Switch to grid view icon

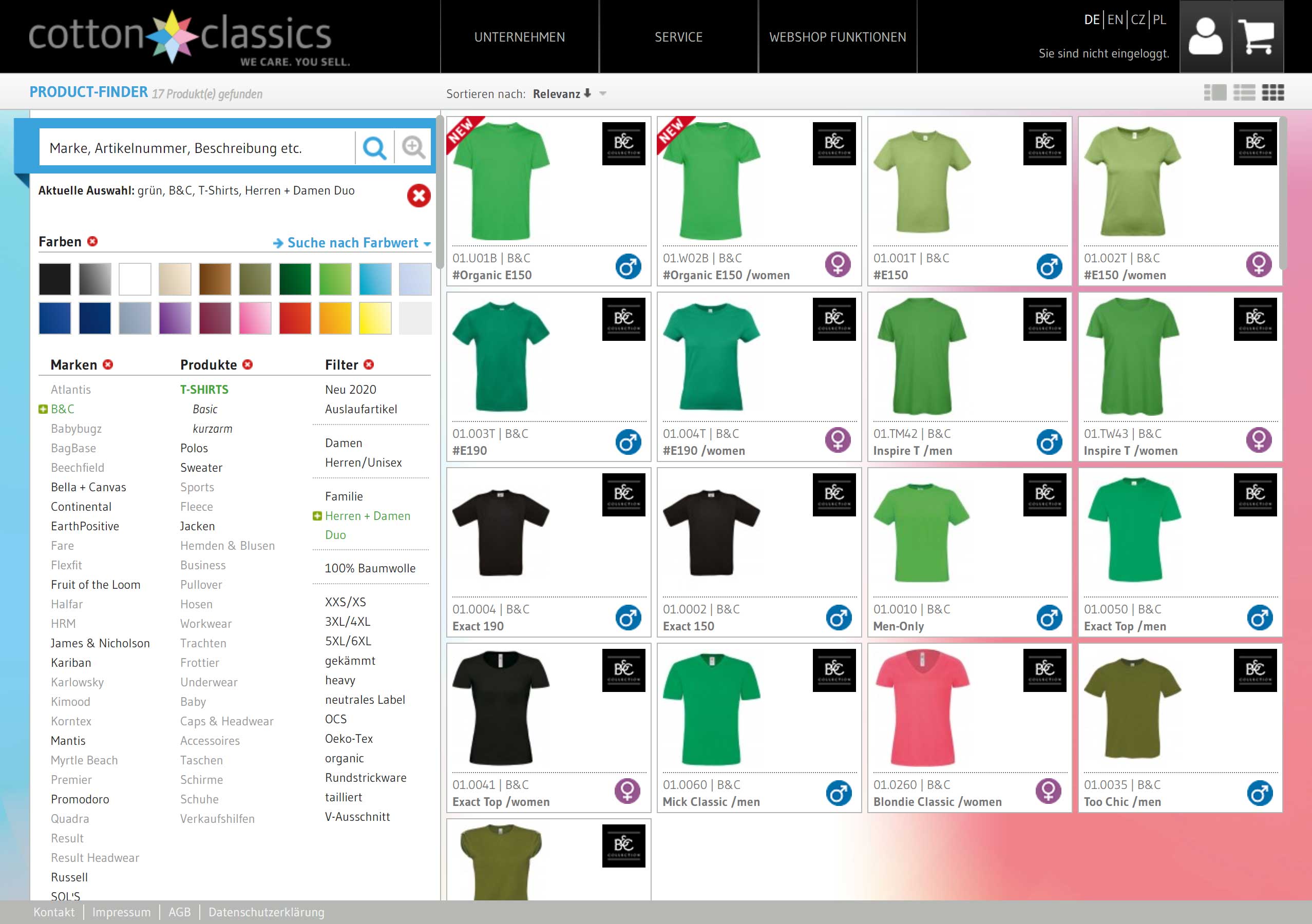point(1273,92)
